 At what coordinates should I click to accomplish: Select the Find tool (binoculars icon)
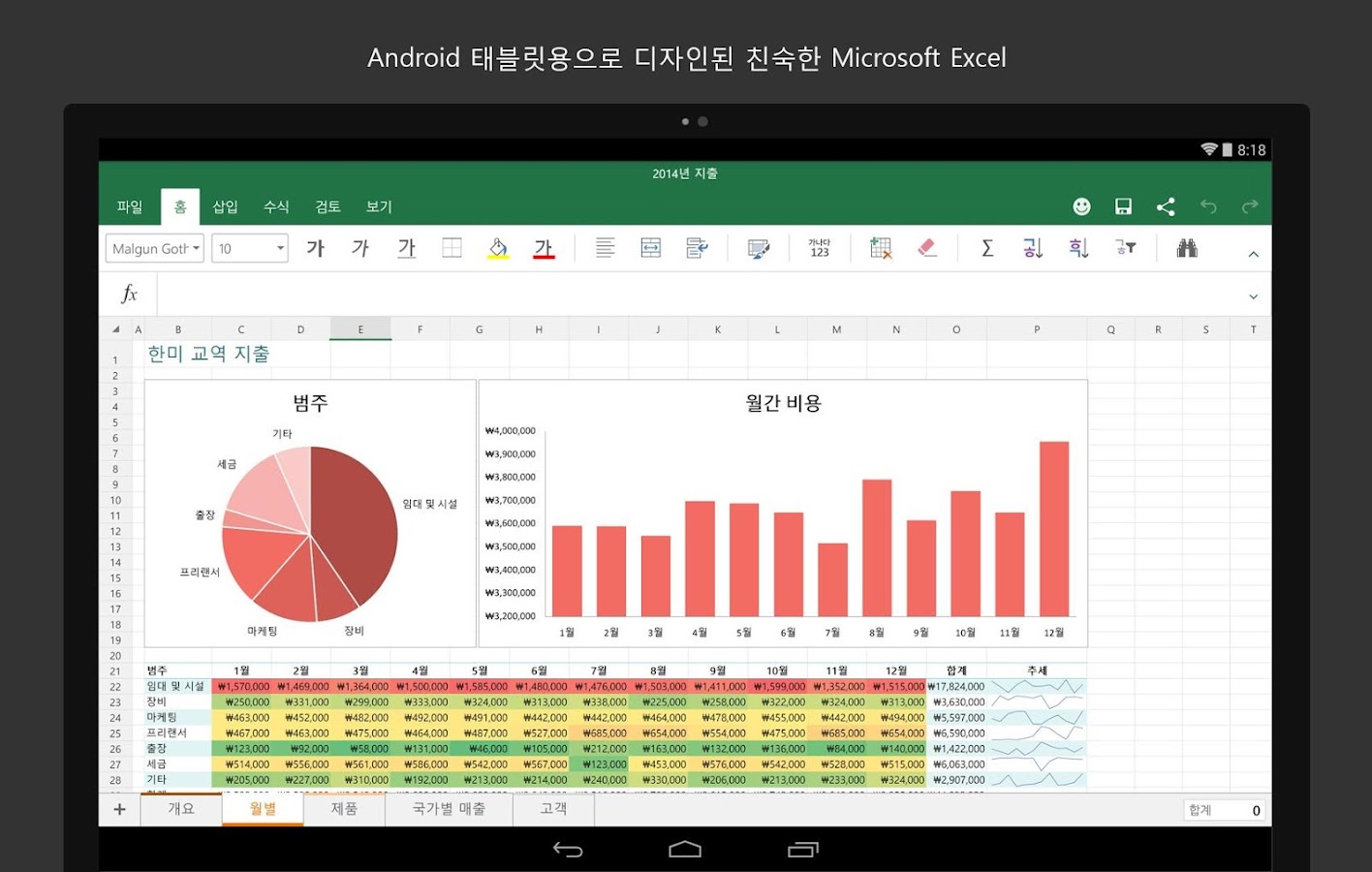1186,248
